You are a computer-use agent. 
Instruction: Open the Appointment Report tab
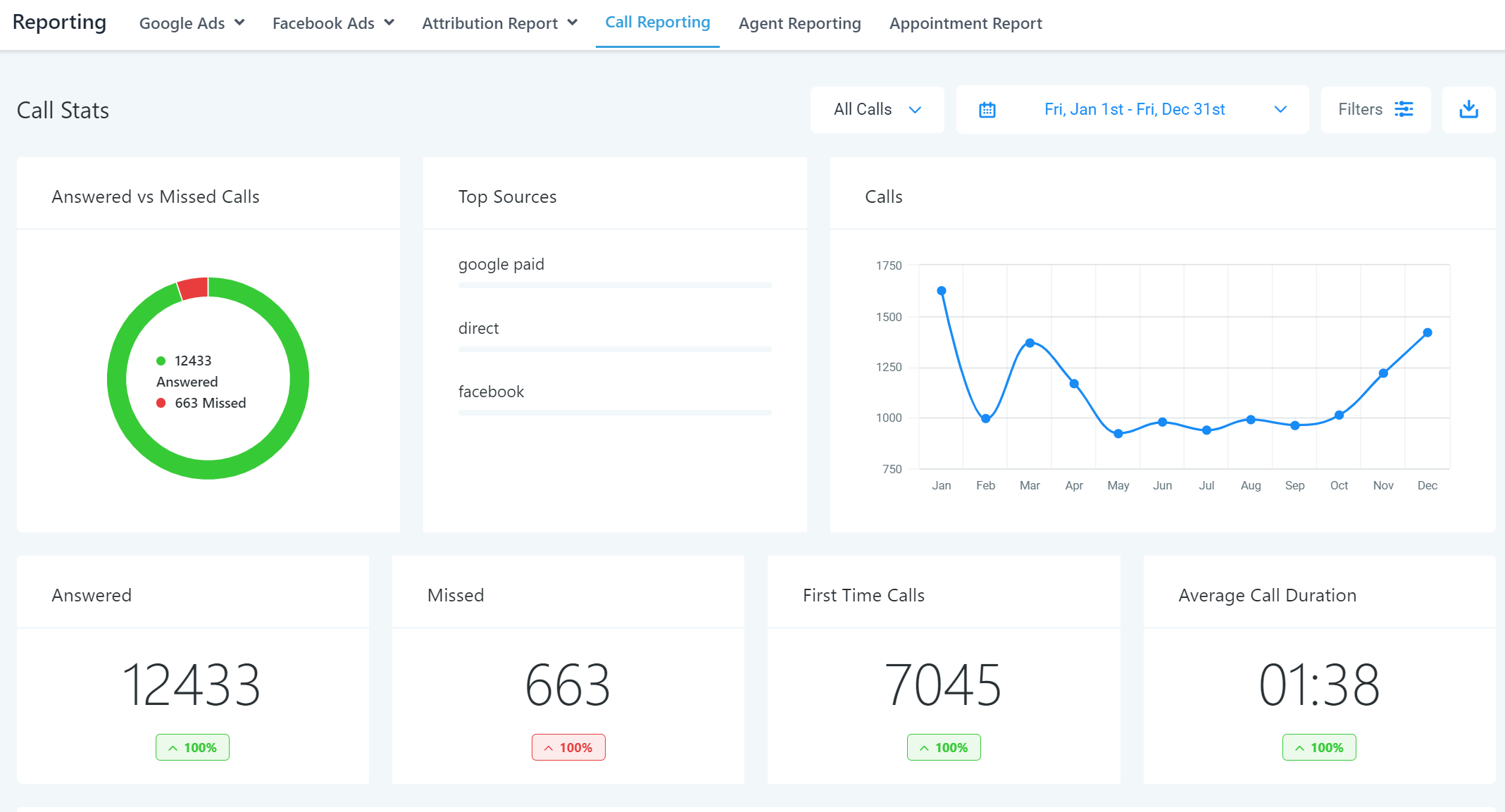(x=965, y=23)
